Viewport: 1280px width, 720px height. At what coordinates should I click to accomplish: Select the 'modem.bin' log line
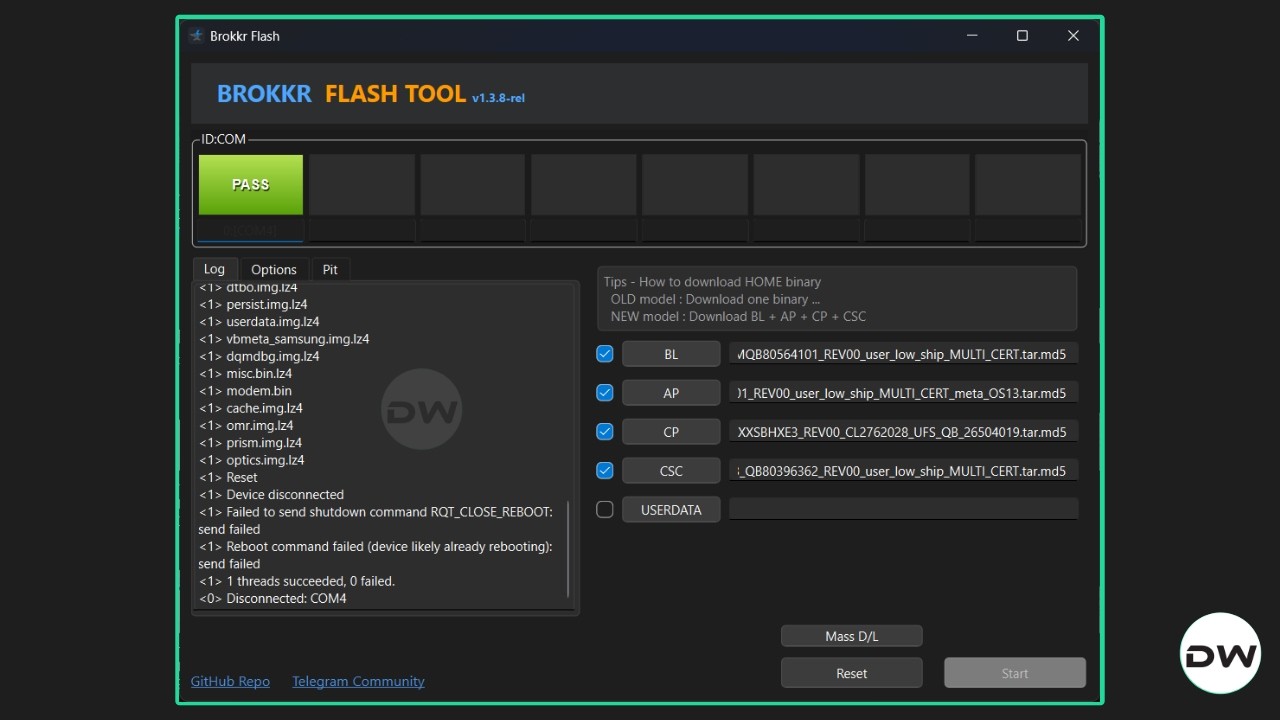pos(245,391)
